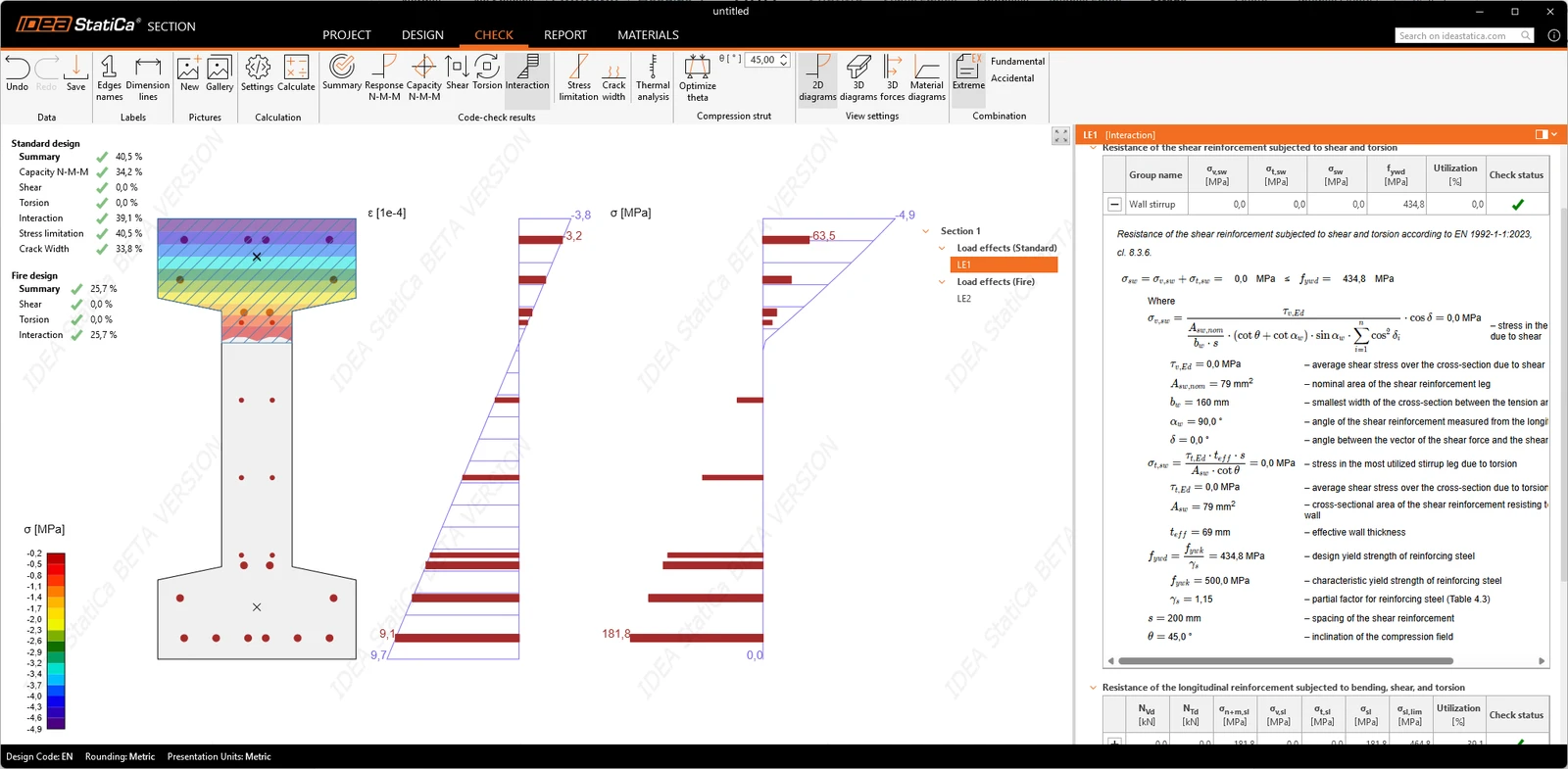Show Stress limitation results
Image resolution: width=1568 pixels, height=769 pixels.
(579, 77)
